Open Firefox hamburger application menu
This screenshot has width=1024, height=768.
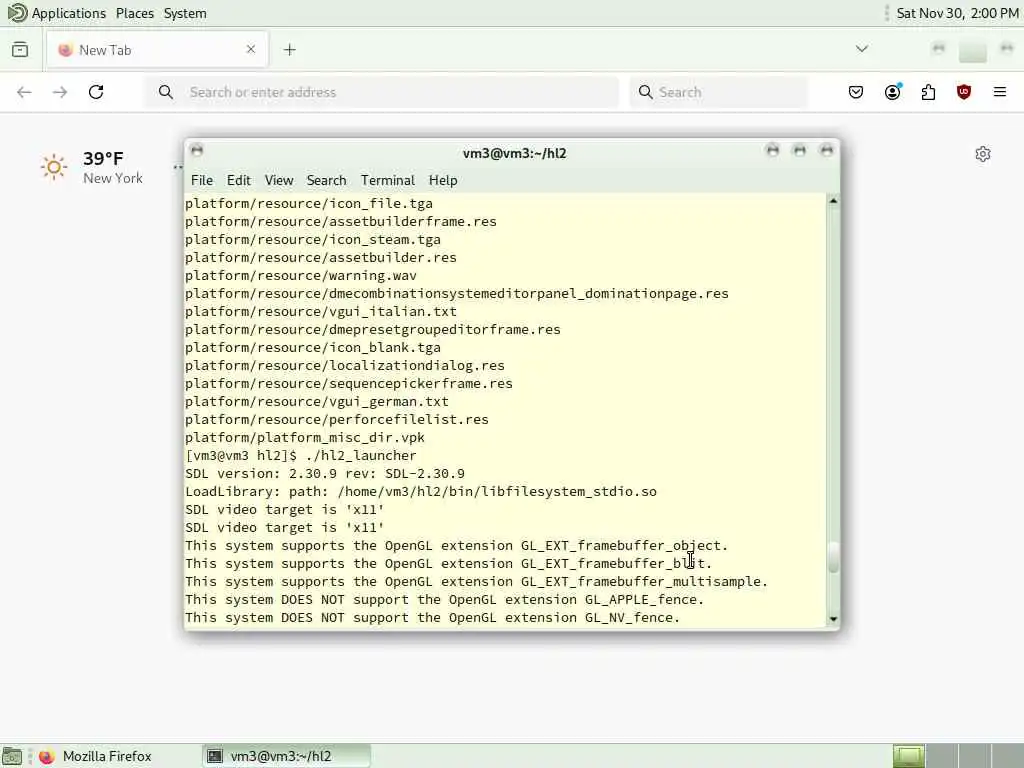[1000, 92]
